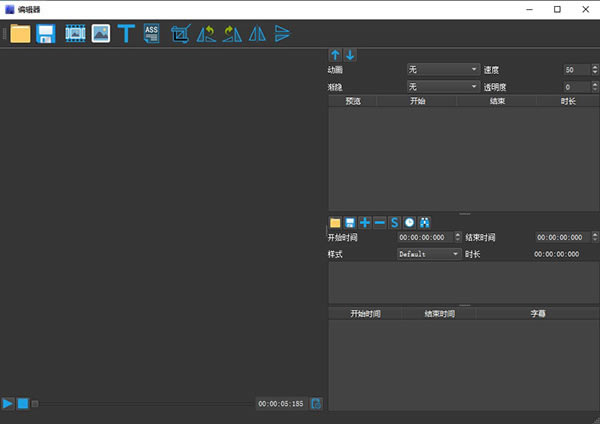Open the 渐隐 dropdown
Image resolution: width=600 pixels, height=424 pixels.
click(444, 87)
